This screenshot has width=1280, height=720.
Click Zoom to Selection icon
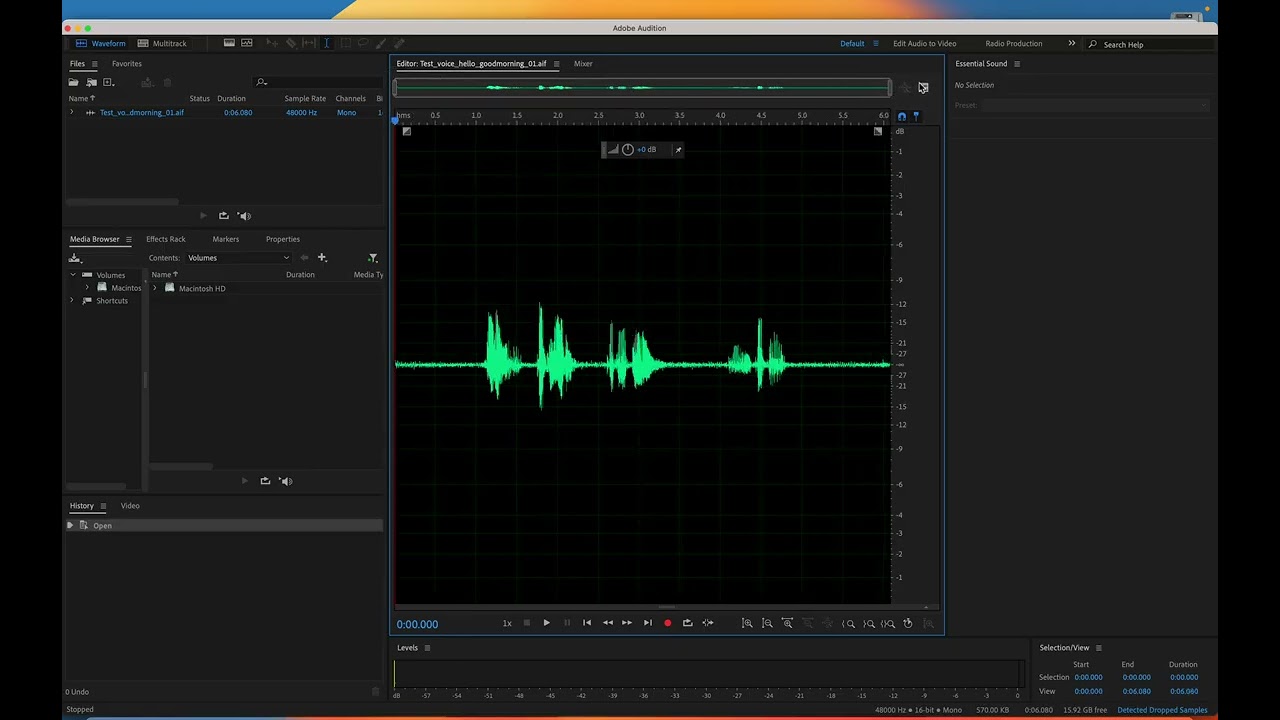tap(888, 623)
